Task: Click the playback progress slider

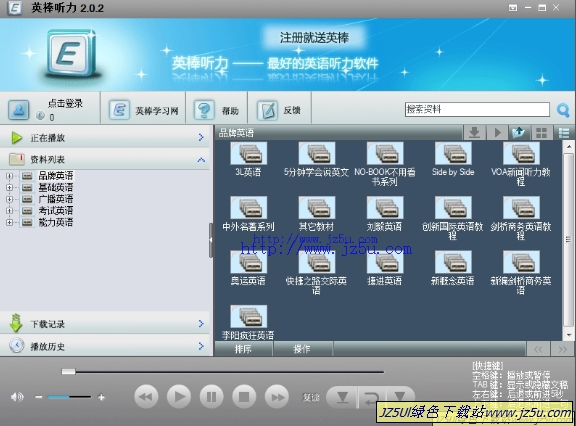Action: pyautogui.click(x=223, y=372)
